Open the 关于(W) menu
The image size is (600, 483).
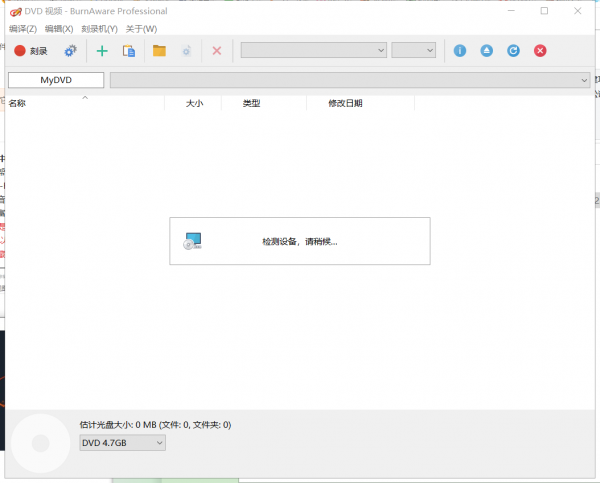coord(141,29)
